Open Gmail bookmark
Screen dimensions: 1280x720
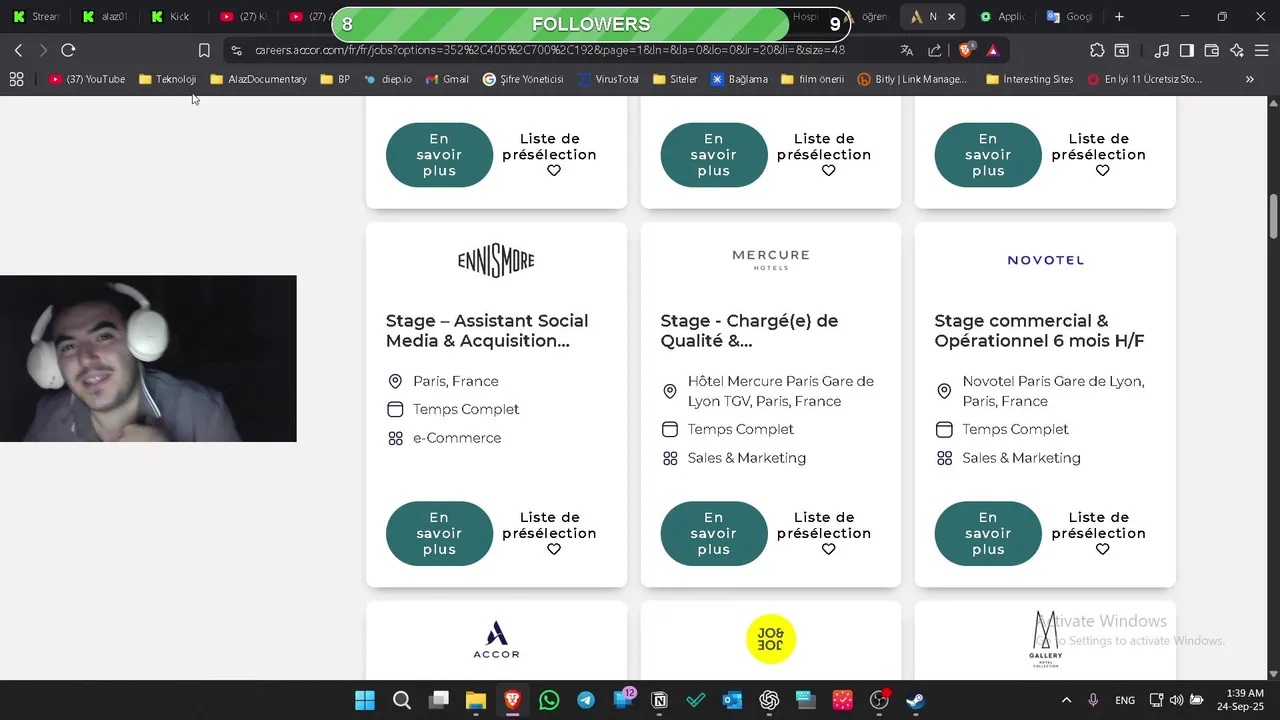pos(447,79)
